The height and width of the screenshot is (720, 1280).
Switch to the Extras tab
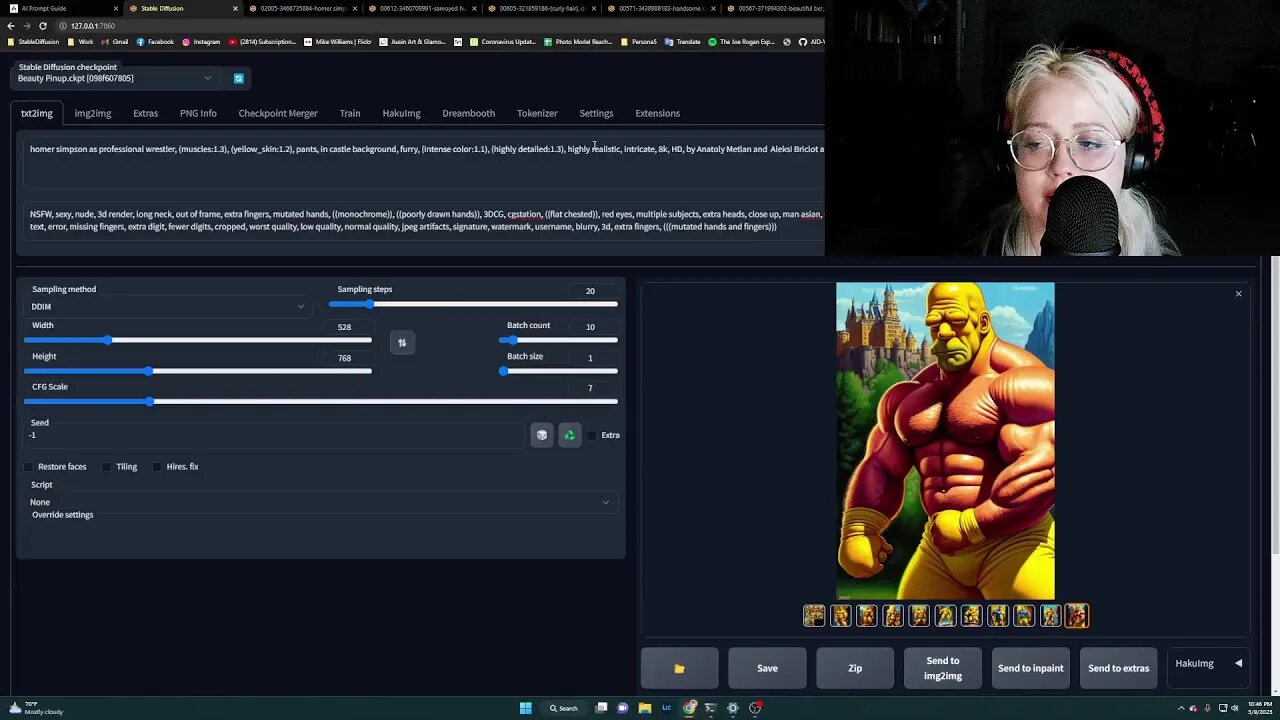coord(146,113)
